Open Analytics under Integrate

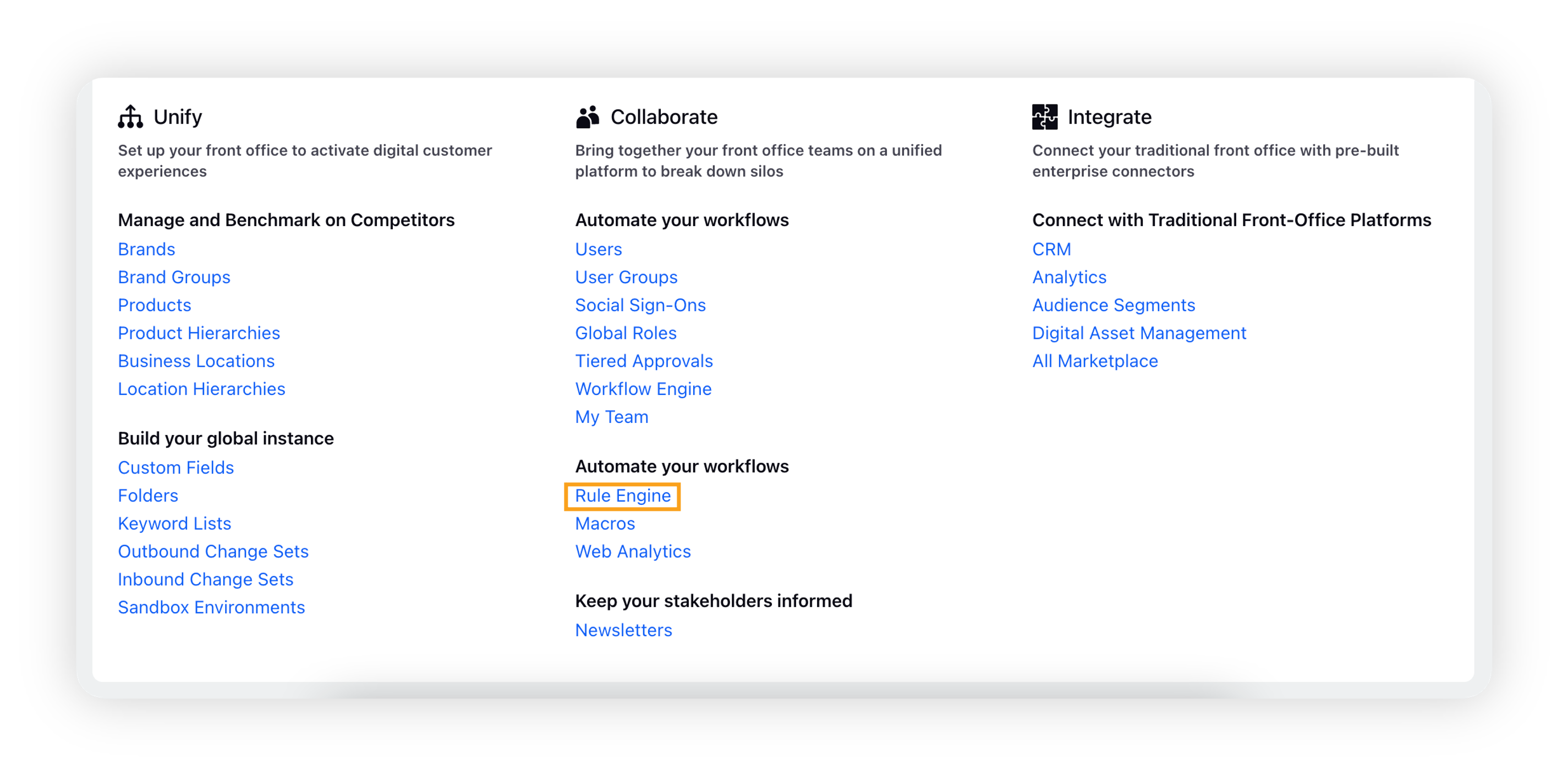[1070, 277]
